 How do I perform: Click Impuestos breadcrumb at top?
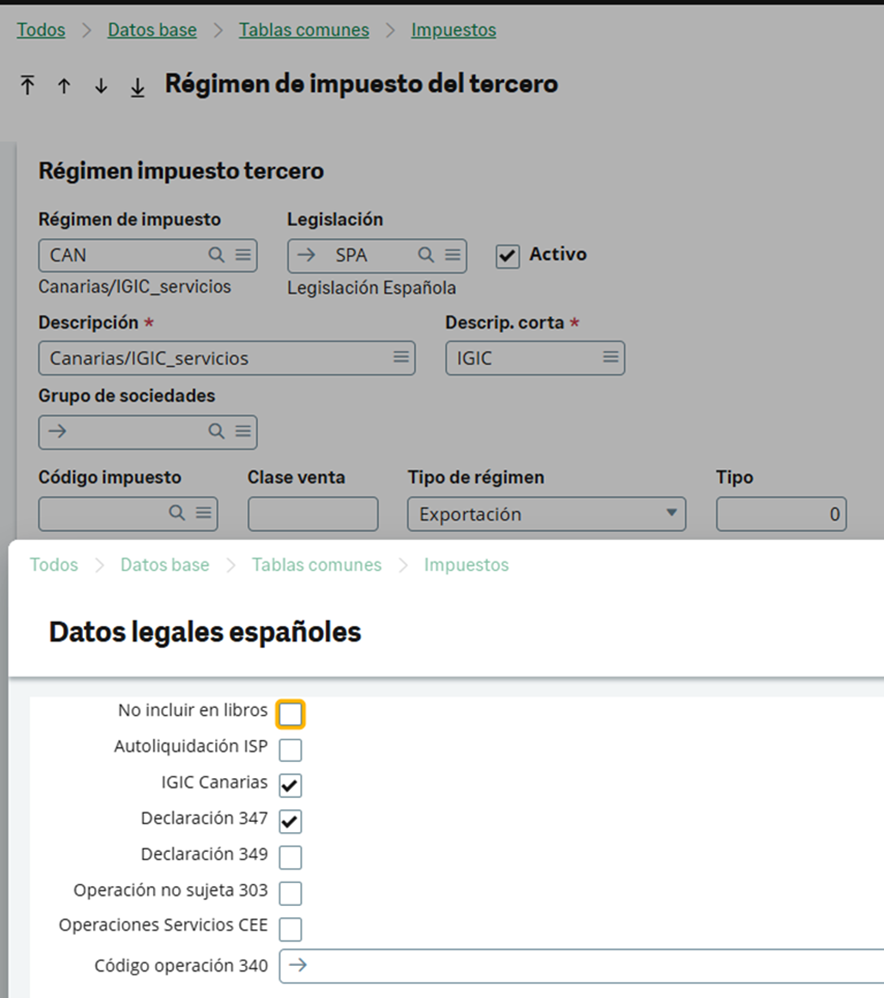pyautogui.click(x=454, y=30)
